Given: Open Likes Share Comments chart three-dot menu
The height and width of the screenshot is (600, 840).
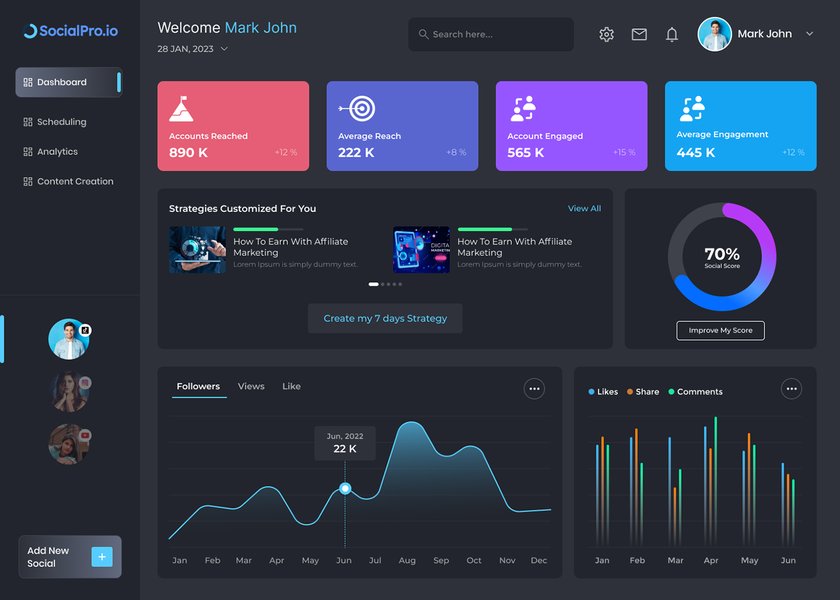Looking at the screenshot, I should [791, 389].
